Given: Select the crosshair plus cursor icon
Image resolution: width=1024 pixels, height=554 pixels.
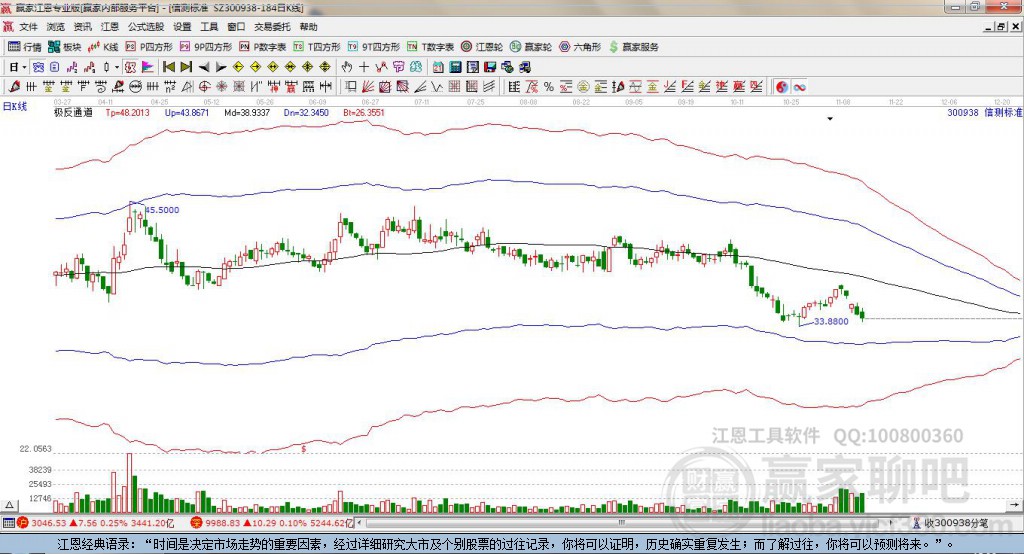Looking at the screenshot, I should 364,67.
